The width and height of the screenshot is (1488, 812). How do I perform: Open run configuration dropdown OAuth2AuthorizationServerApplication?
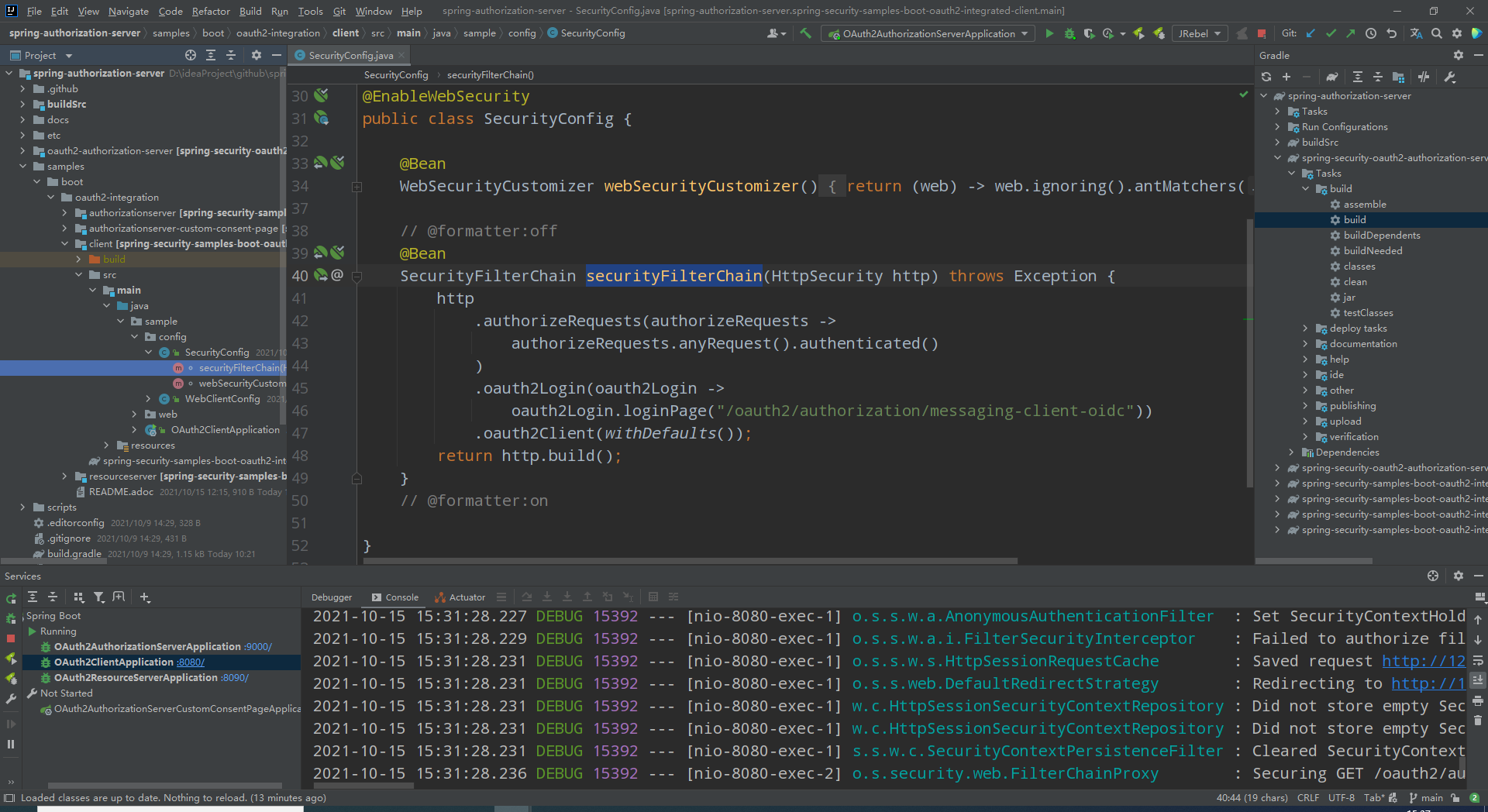928,33
